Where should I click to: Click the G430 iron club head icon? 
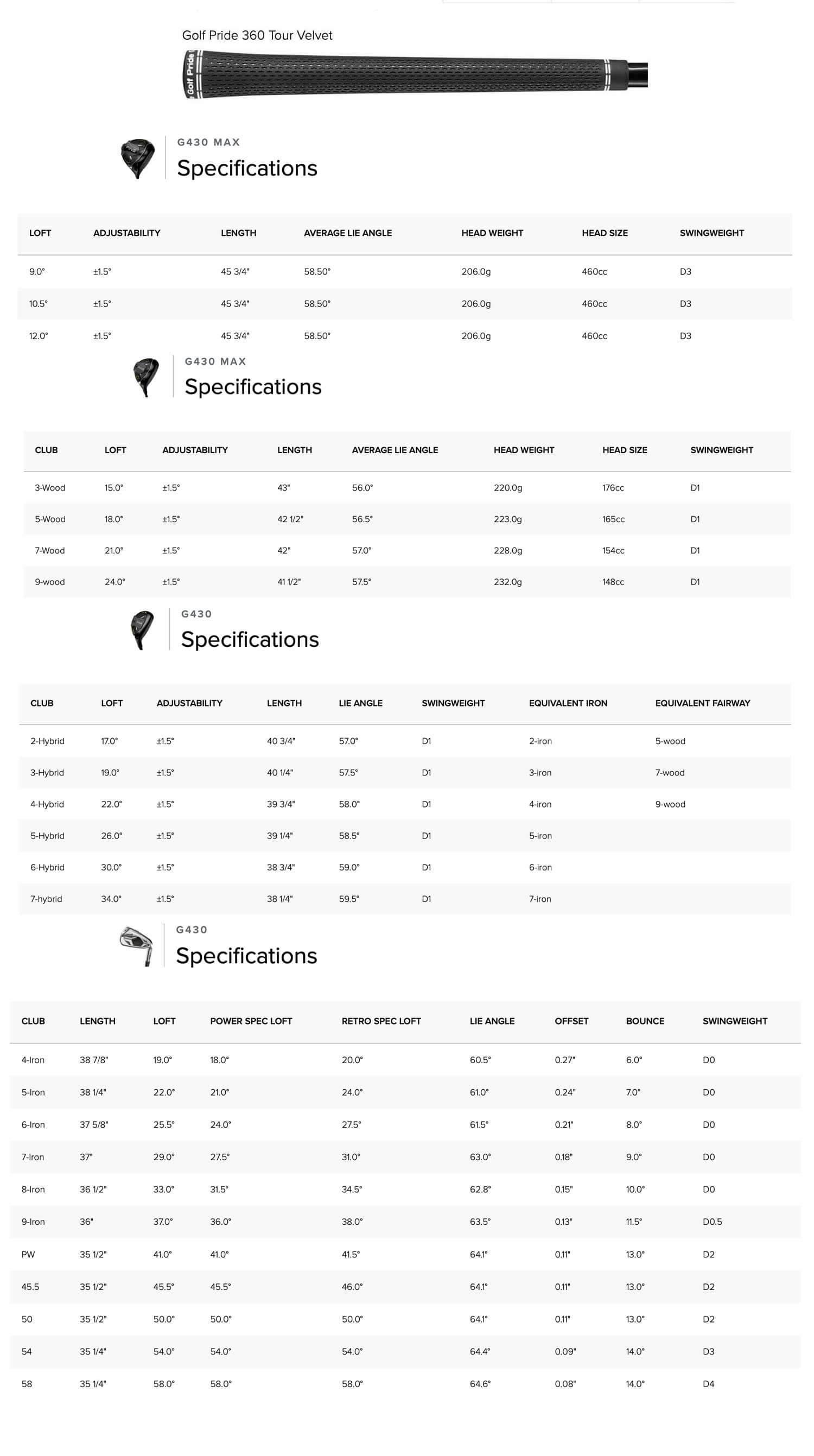(136, 945)
